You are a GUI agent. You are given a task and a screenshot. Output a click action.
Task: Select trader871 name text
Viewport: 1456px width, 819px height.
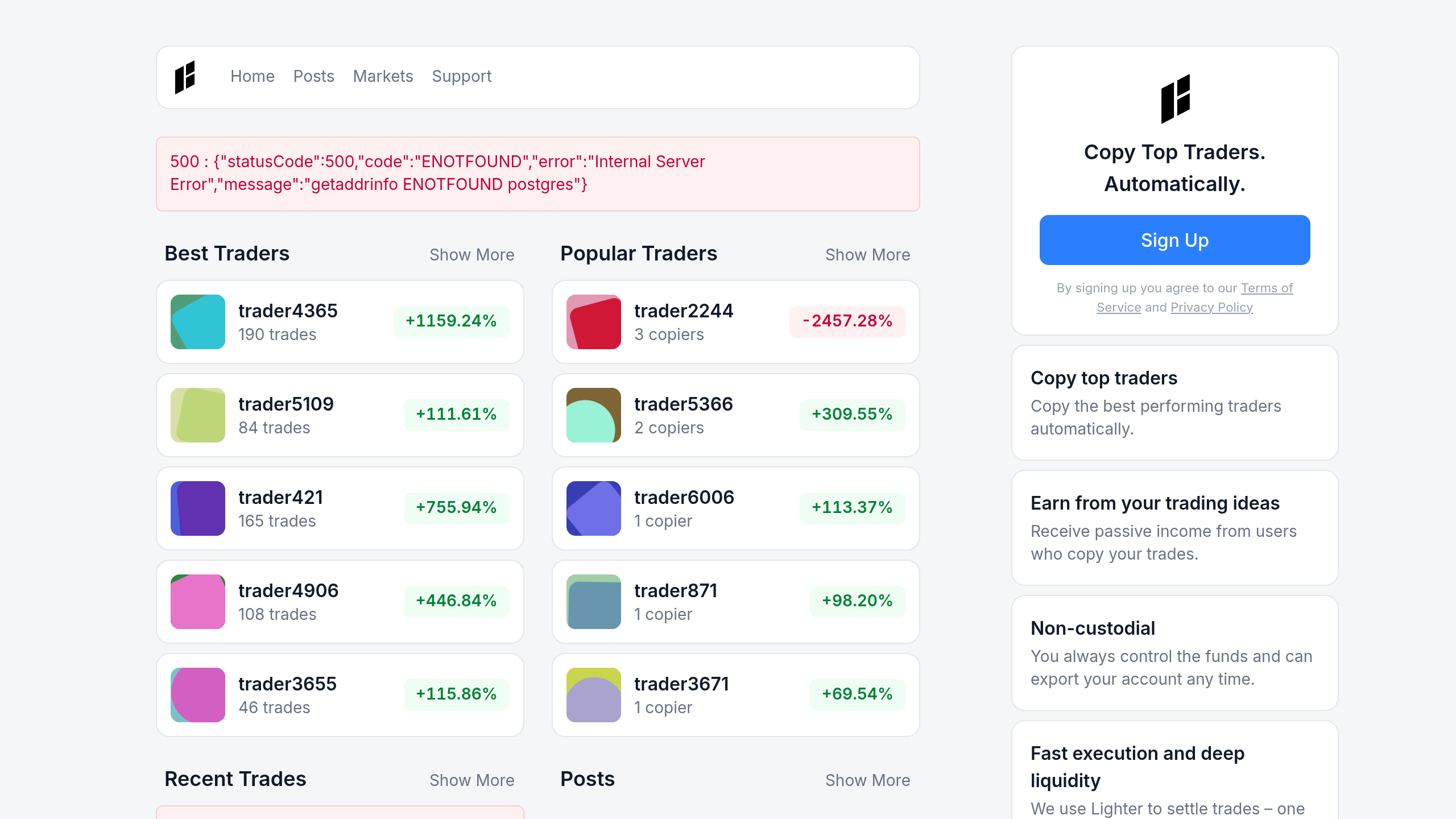point(676,591)
